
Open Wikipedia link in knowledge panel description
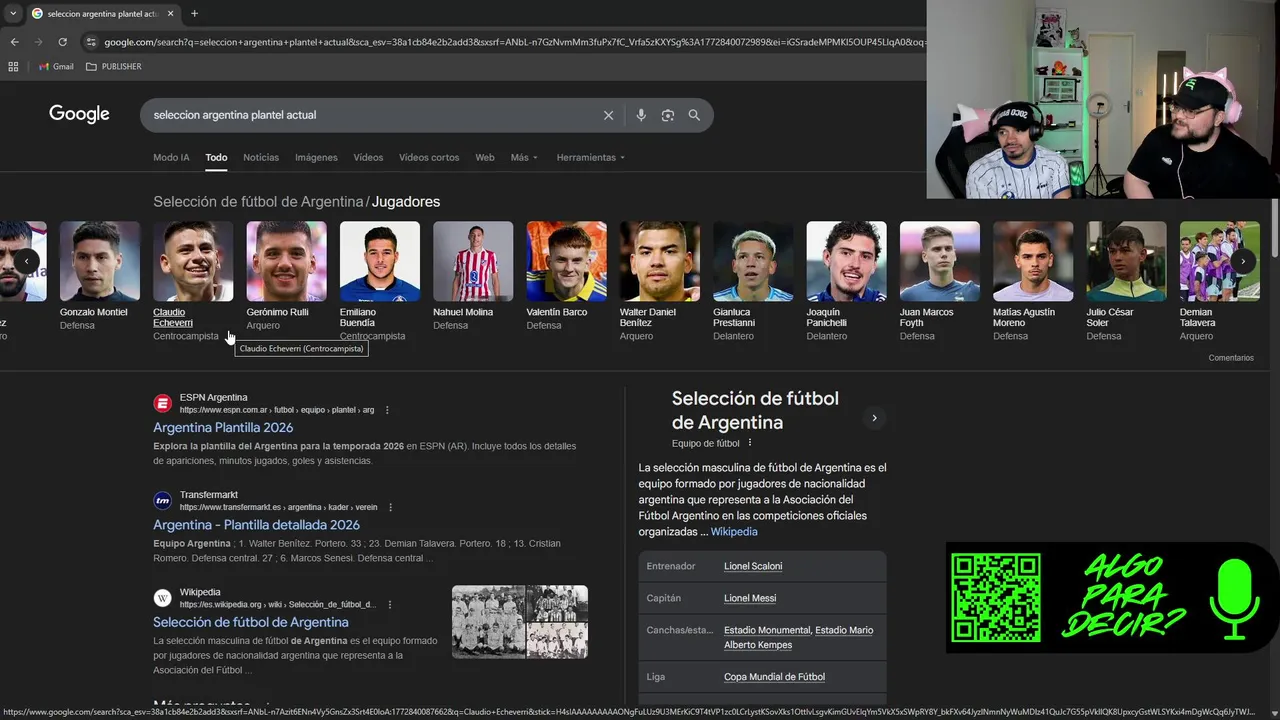(x=734, y=532)
